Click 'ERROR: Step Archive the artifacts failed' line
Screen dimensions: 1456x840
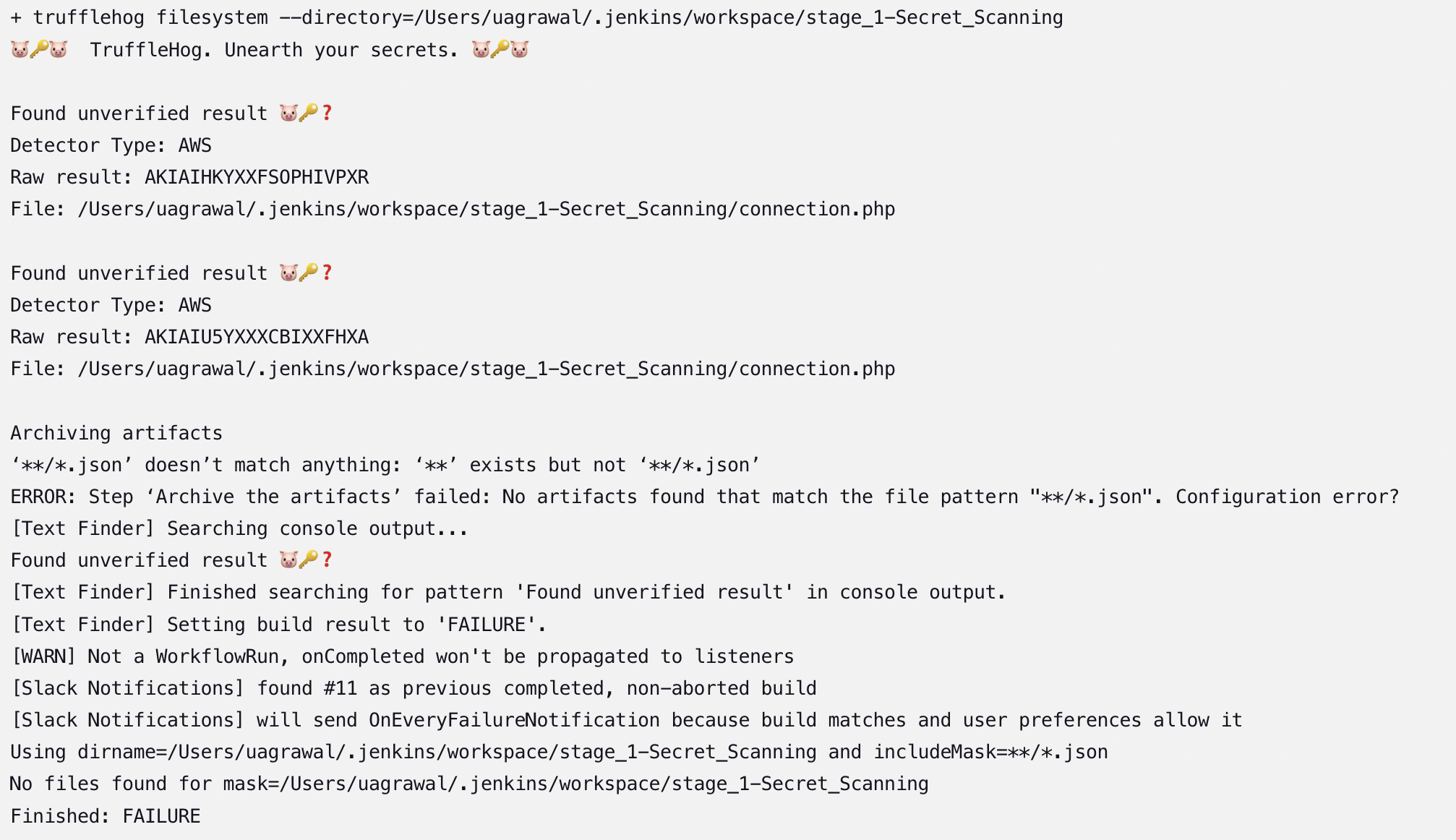pyautogui.click(x=705, y=497)
